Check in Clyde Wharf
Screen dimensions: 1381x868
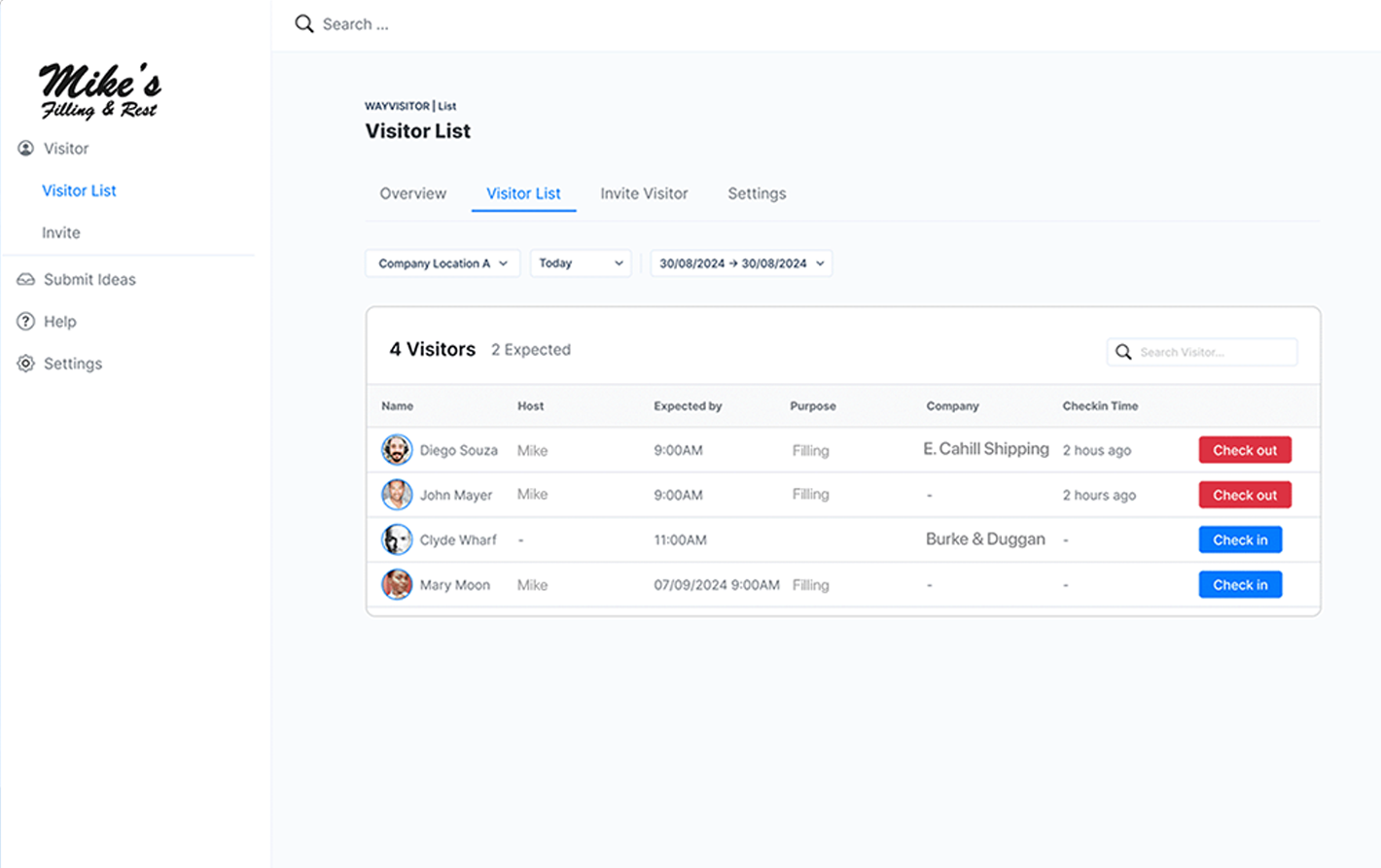pos(1240,540)
